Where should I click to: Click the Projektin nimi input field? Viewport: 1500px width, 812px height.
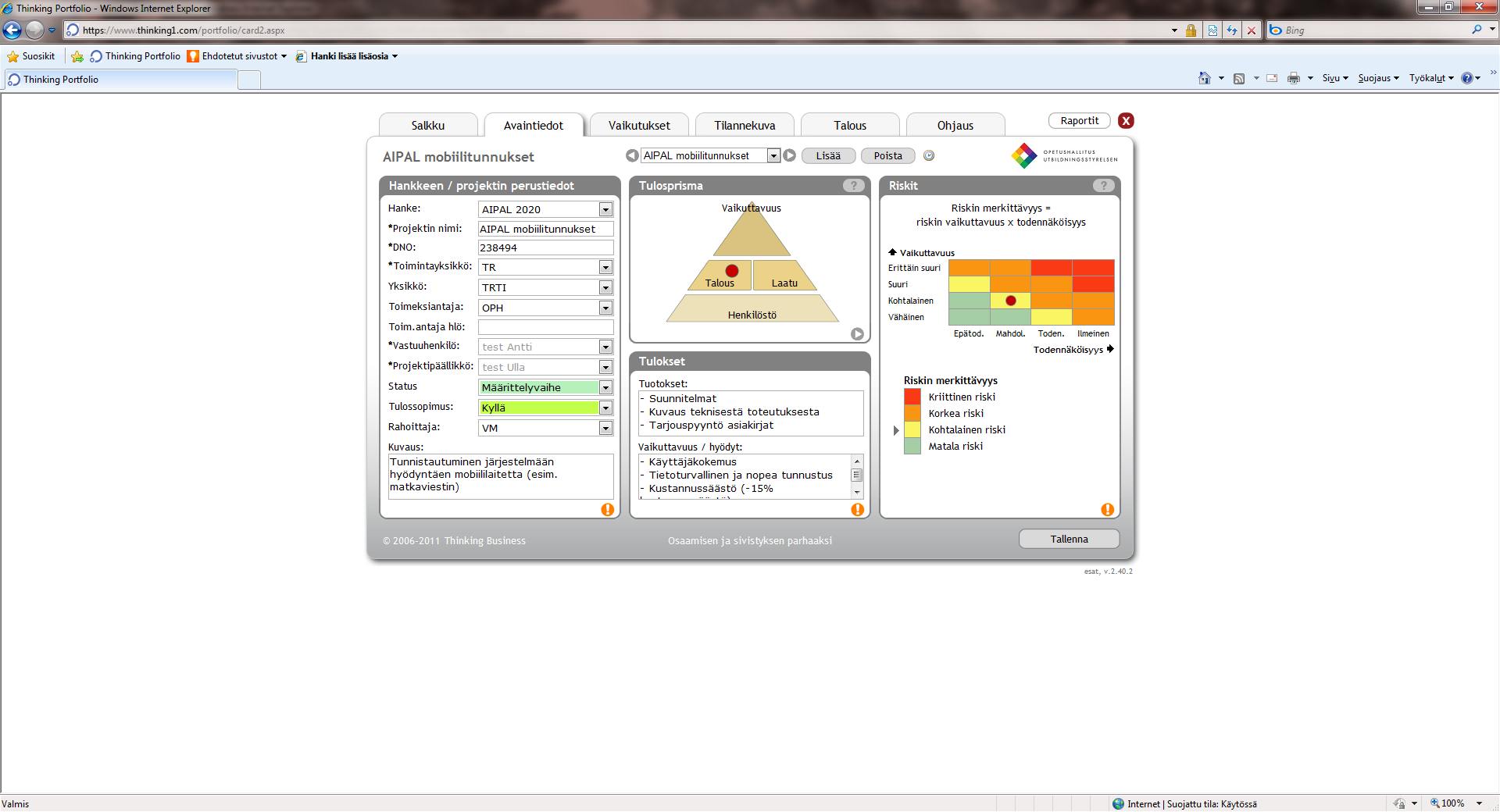tap(545, 229)
